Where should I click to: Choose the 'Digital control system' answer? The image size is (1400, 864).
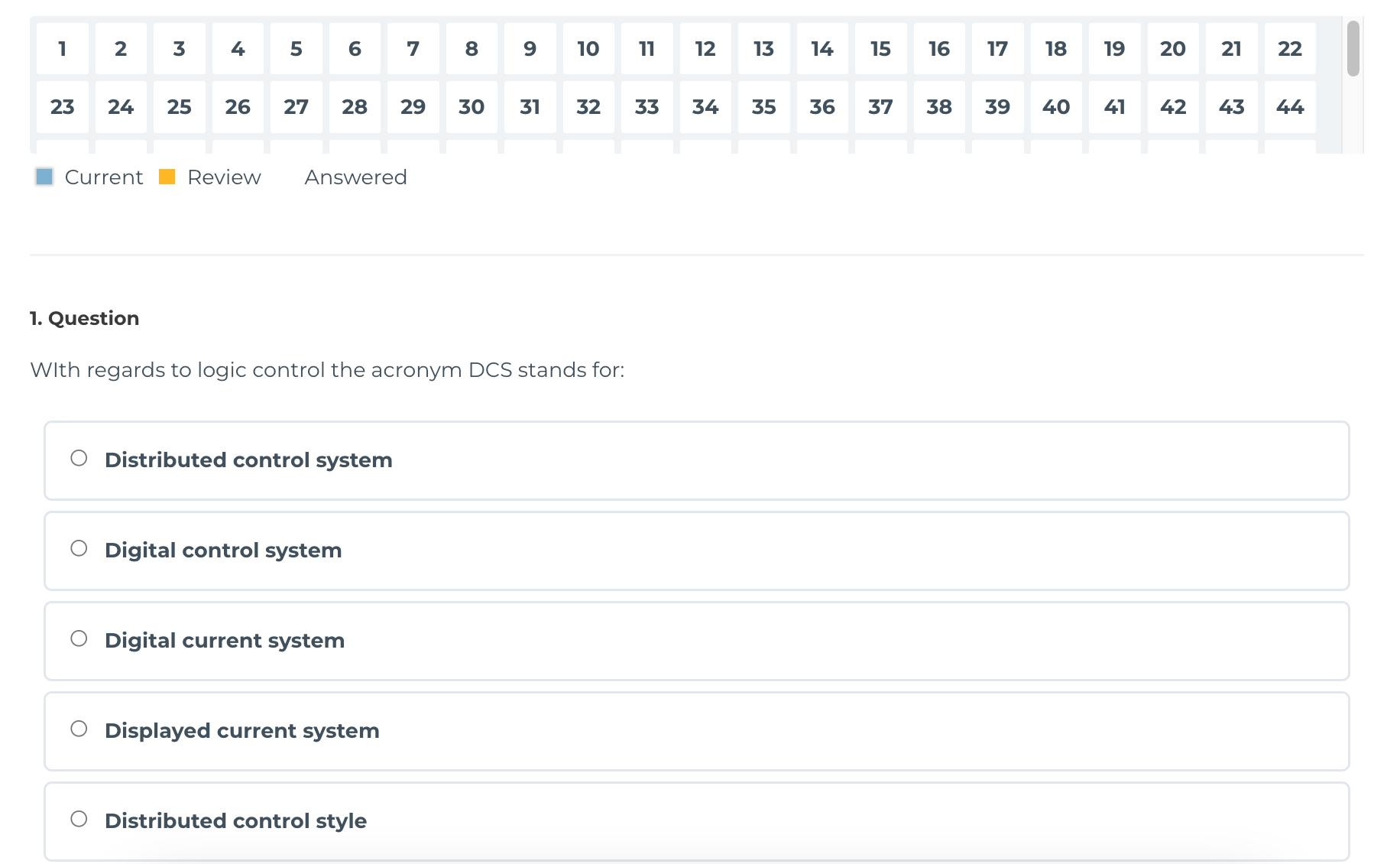pos(79,549)
